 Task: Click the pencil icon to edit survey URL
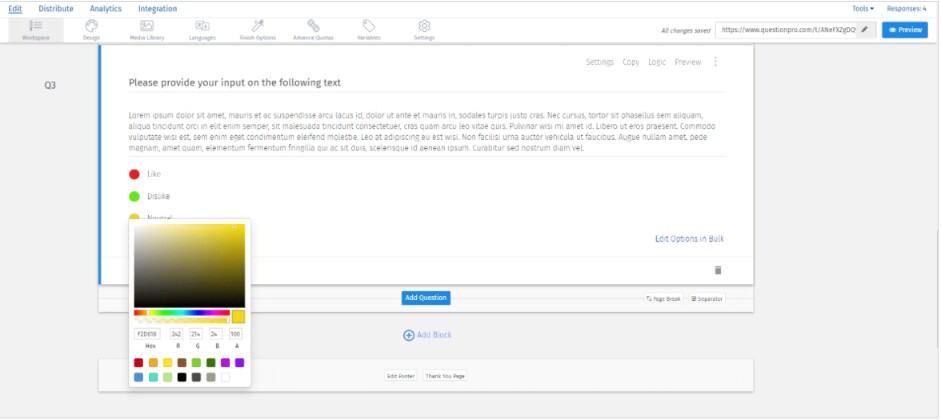tap(865, 29)
